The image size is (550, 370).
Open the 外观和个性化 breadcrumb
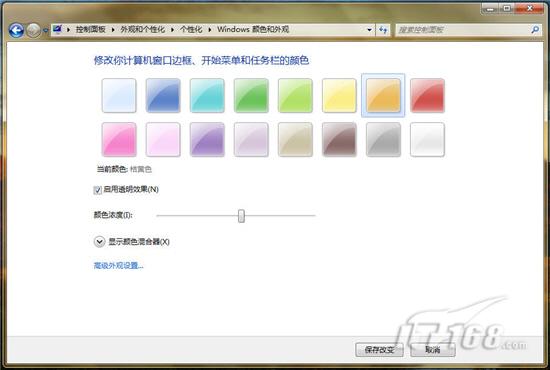[x=143, y=29]
